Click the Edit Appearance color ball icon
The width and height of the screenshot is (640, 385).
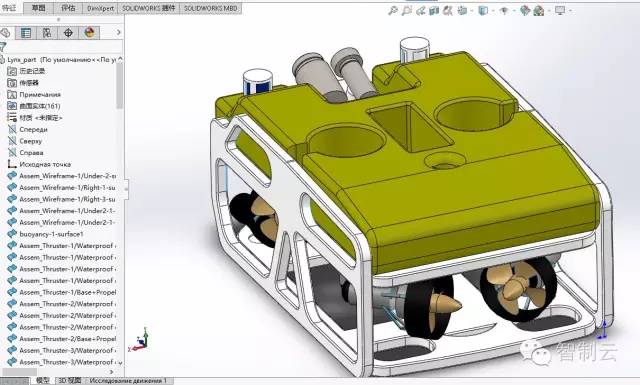click(525, 11)
